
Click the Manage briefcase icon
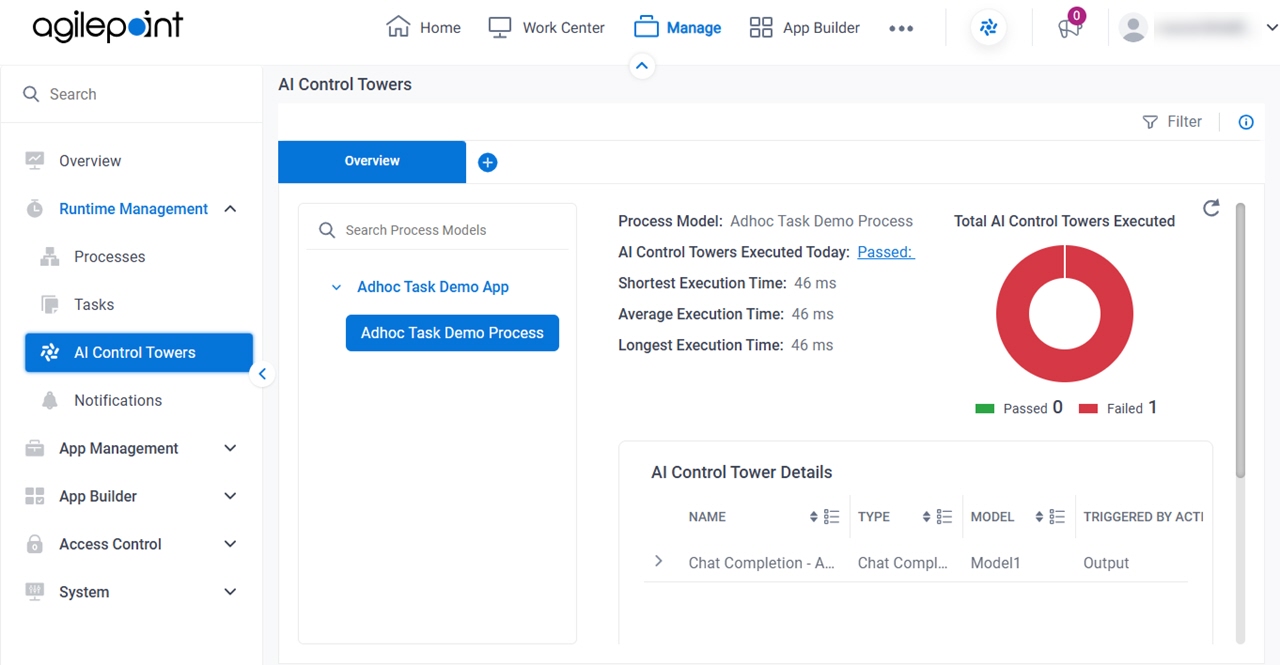coord(646,27)
